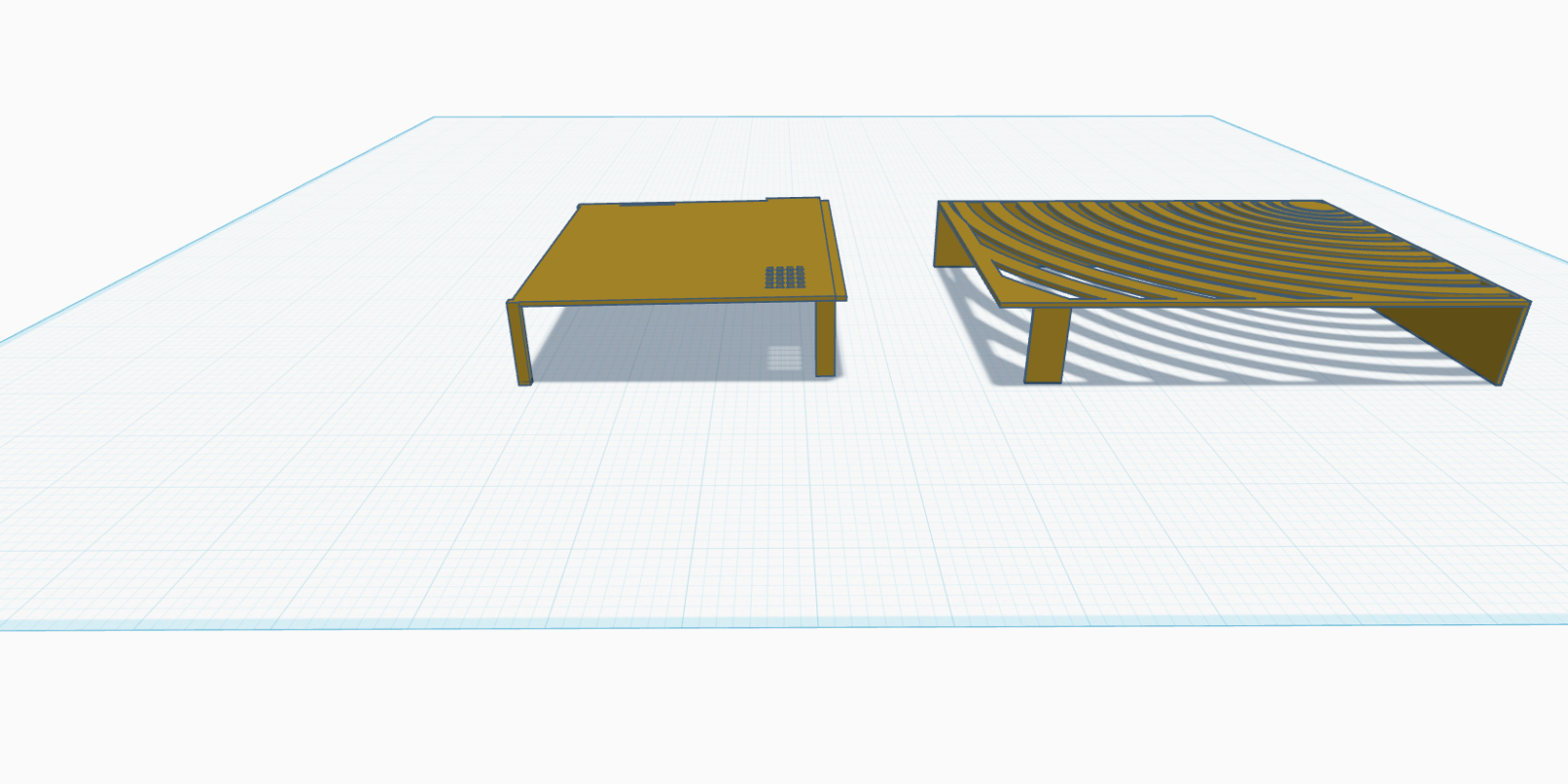The width and height of the screenshot is (1568, 784).
Task: Click the vent hole grid on solid model
Action: pos(785,277)
